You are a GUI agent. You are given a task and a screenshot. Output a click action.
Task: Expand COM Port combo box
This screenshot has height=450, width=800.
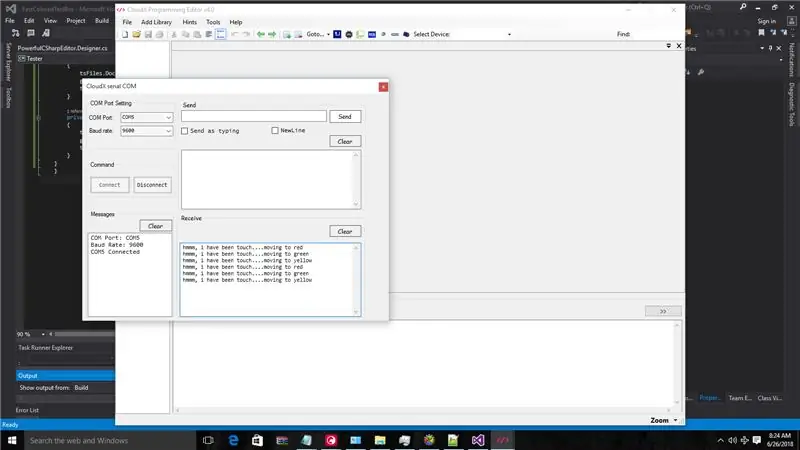coord(168,117)
